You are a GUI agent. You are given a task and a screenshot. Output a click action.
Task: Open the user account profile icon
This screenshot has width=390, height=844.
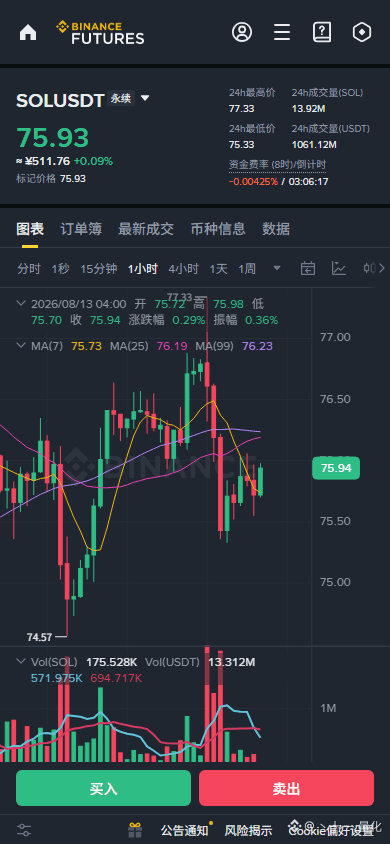pos(242,32)
